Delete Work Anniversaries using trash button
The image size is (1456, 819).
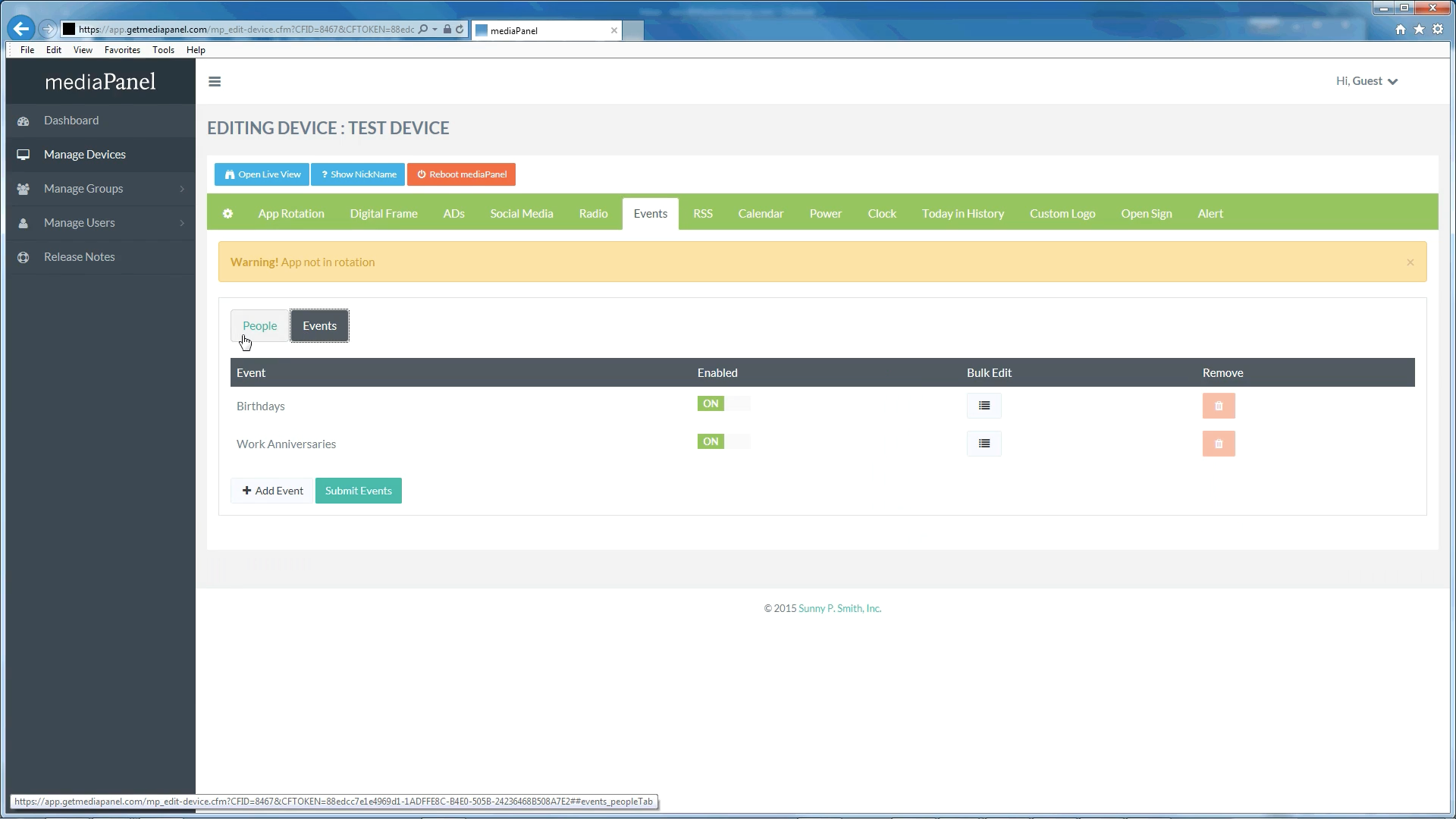coord(1218,444)
